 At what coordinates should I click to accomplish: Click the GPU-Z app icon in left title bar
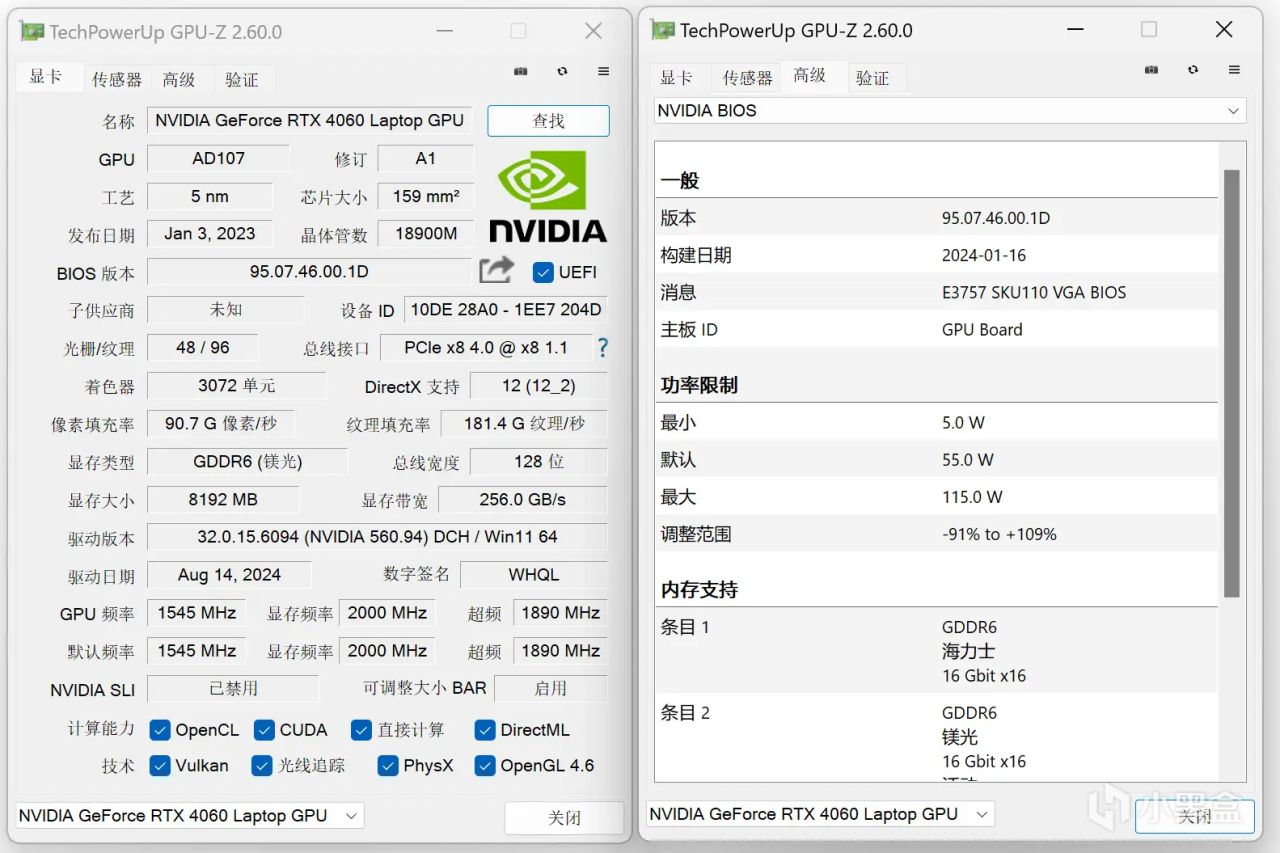(x=32, y=32)
